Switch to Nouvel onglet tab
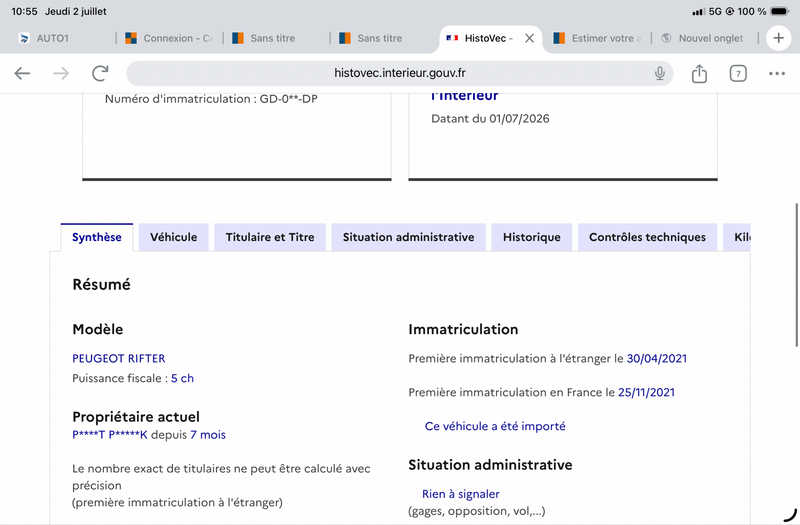Screen dimensions: 800x525 705,38
